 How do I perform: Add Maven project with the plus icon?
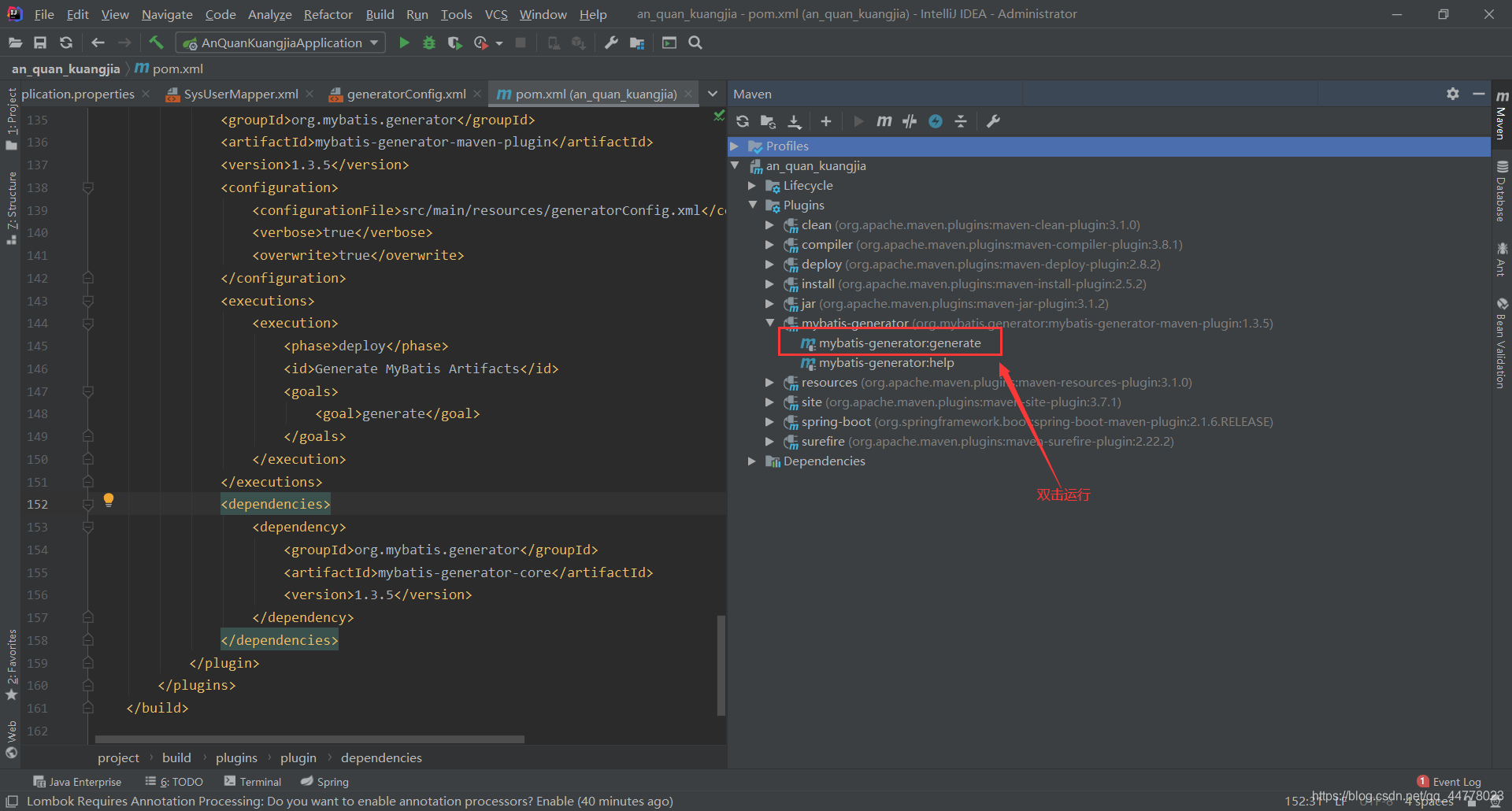click(x=825, y=121)
